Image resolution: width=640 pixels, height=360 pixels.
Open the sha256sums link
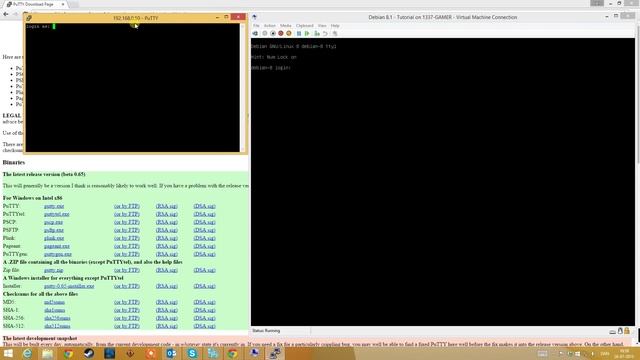57,318
